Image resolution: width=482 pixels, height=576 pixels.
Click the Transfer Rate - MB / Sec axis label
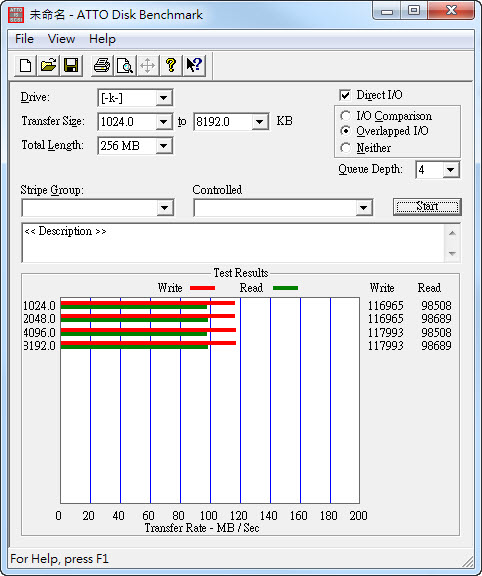[x=202, y=528]
